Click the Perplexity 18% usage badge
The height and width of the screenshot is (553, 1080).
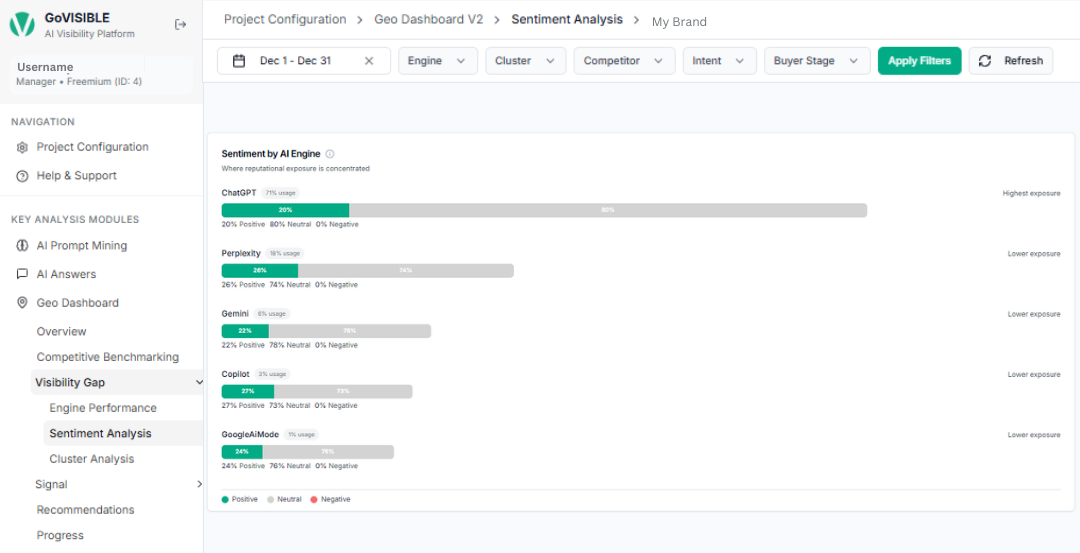(284, 253)
